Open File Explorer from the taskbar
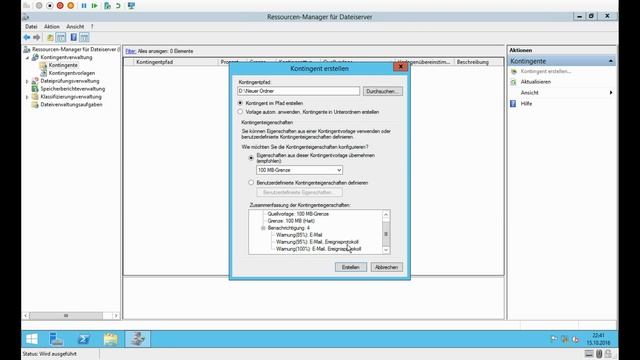The height and width of the screenshot is (360, 640). 111,339
